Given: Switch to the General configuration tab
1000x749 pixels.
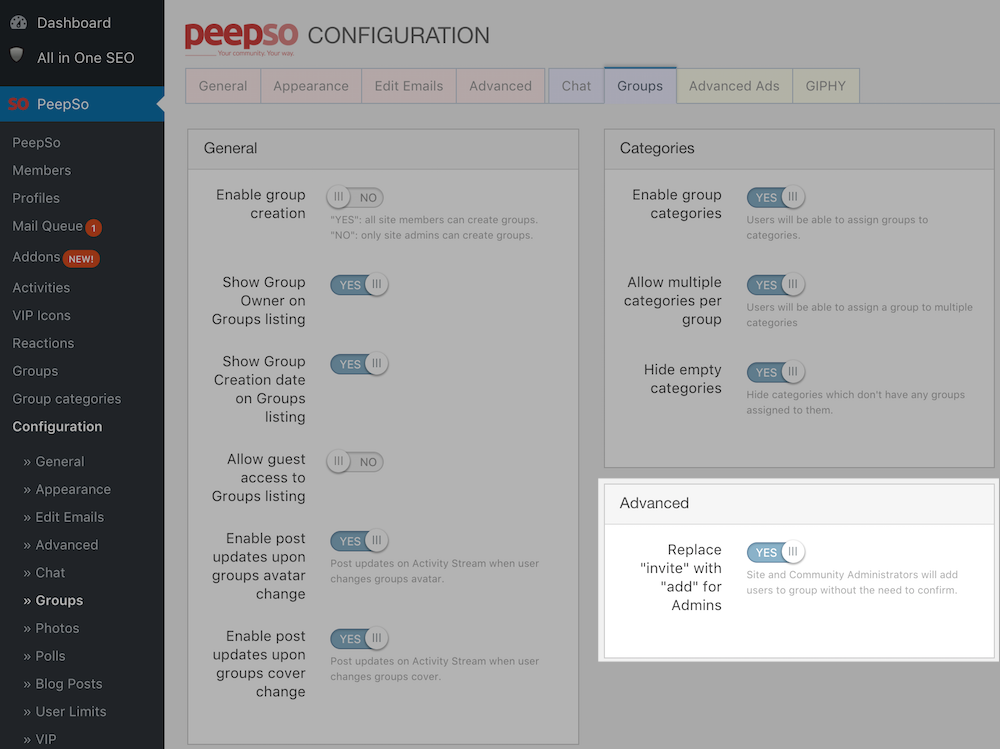Looking at the screenshot, I should click(x=223, y=86).
